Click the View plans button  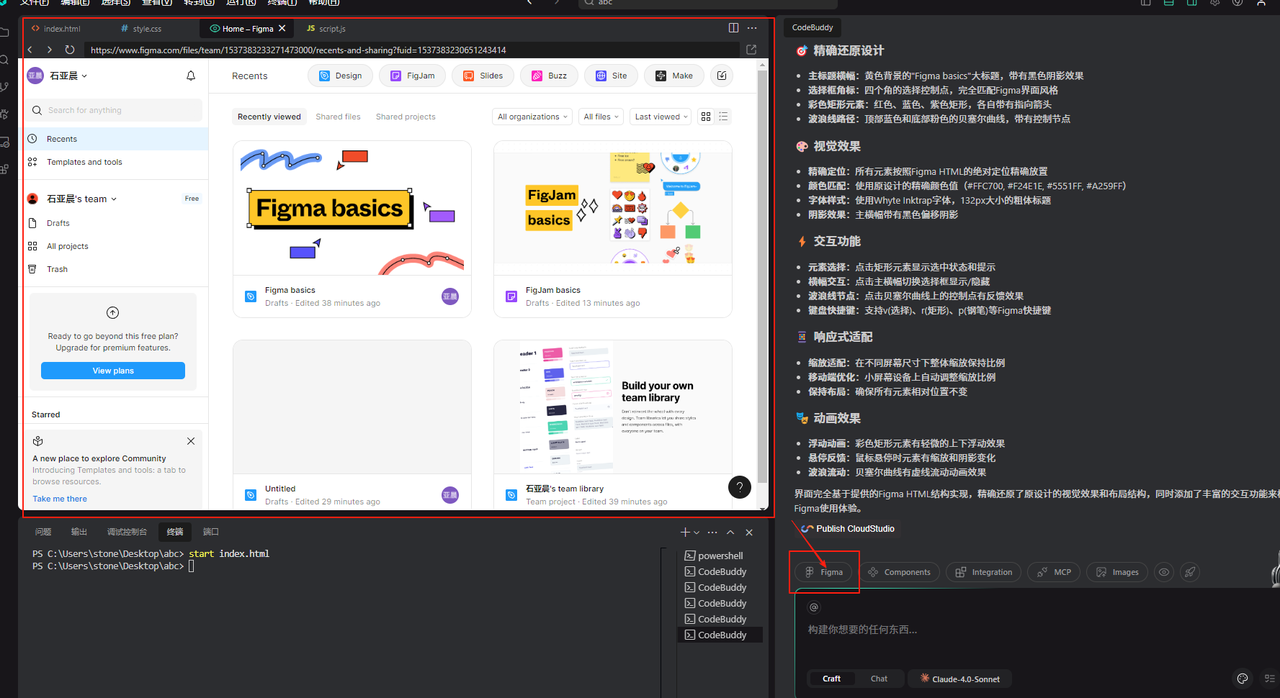(x=113, y=371)
